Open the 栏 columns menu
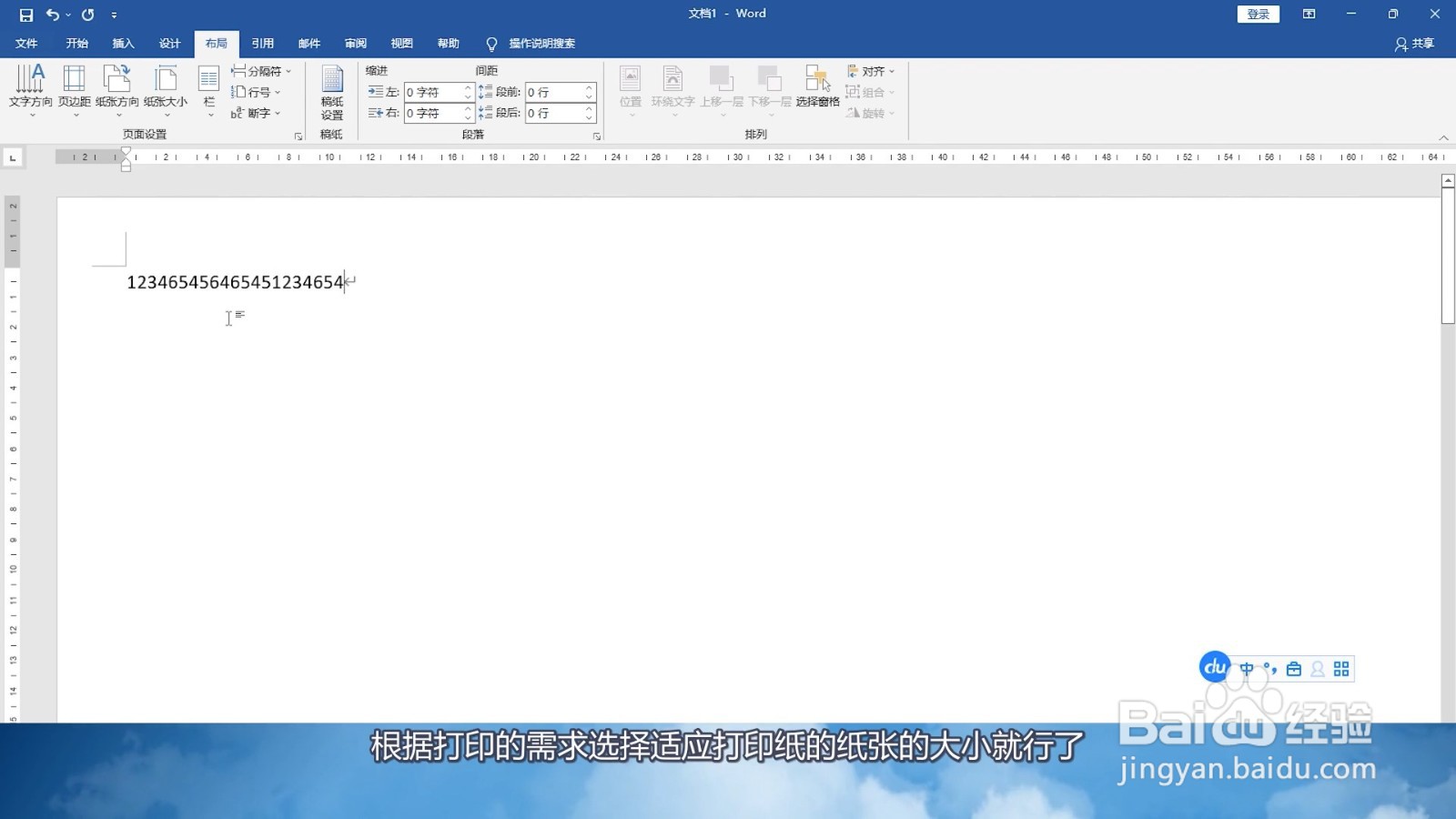Image resolution: width=1456 pixels, height=819 pixels. (209, 90)
